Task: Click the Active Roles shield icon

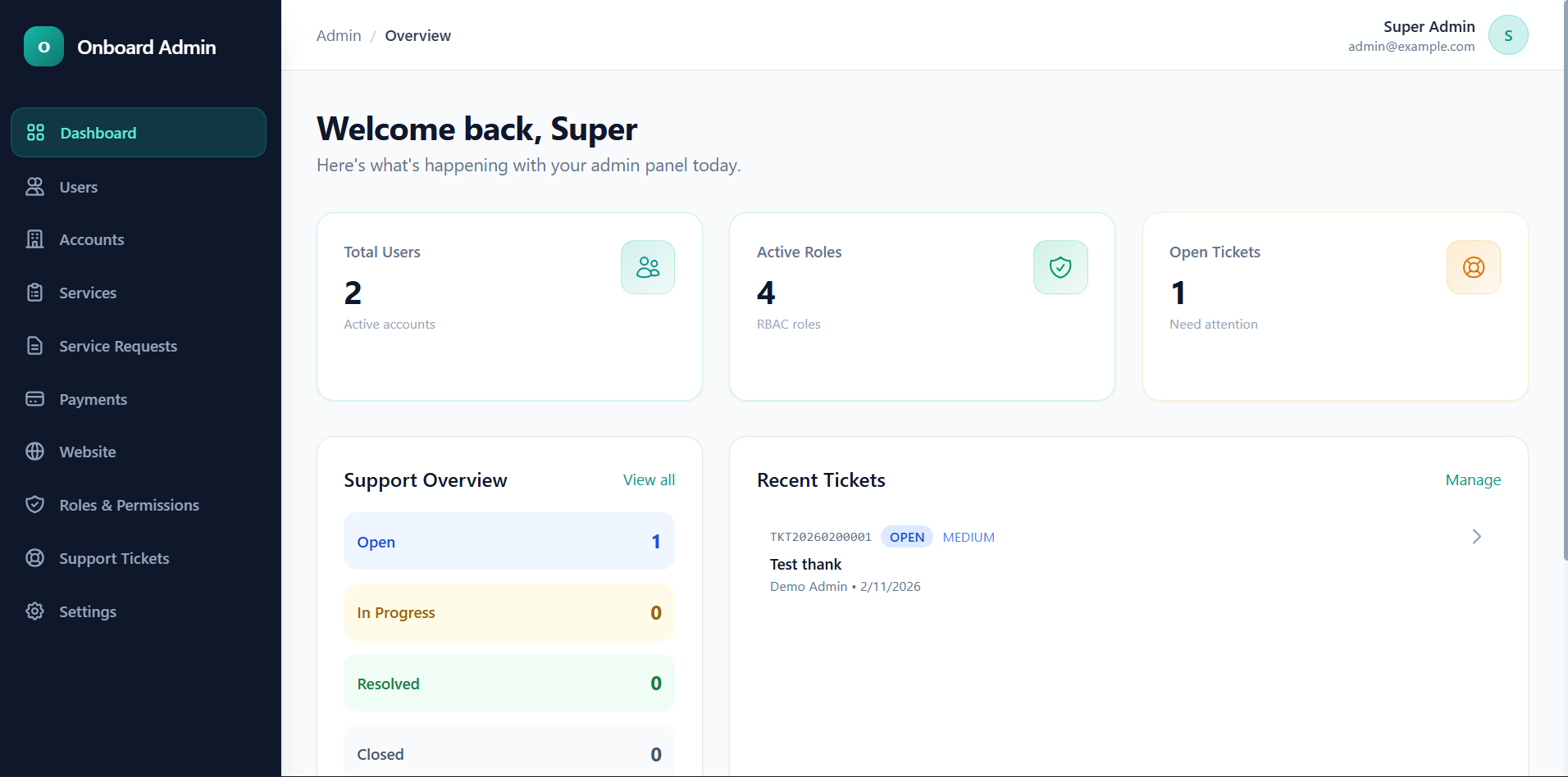Action: [x=1060, y=267]
